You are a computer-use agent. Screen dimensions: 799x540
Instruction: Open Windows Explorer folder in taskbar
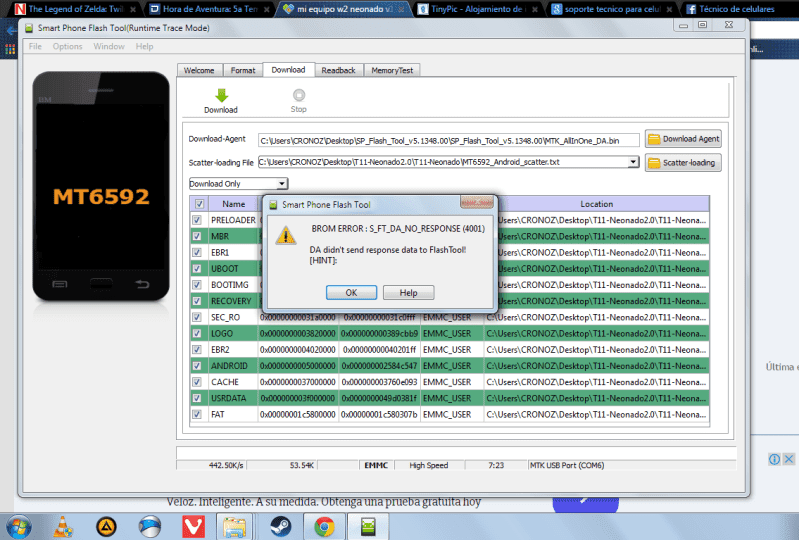[x=234, y=527]
